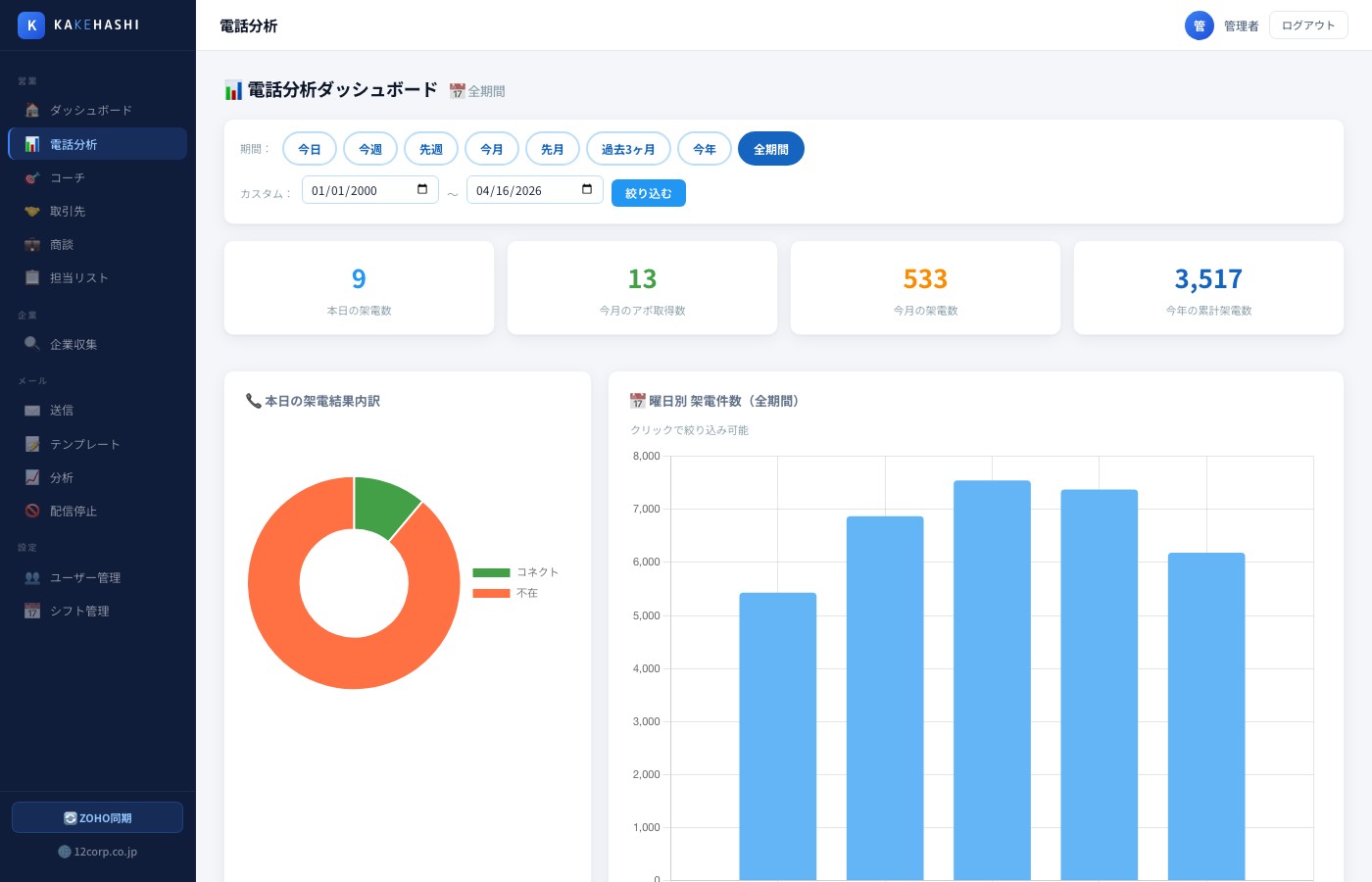Select the 今年 period option

click(705, 148)
